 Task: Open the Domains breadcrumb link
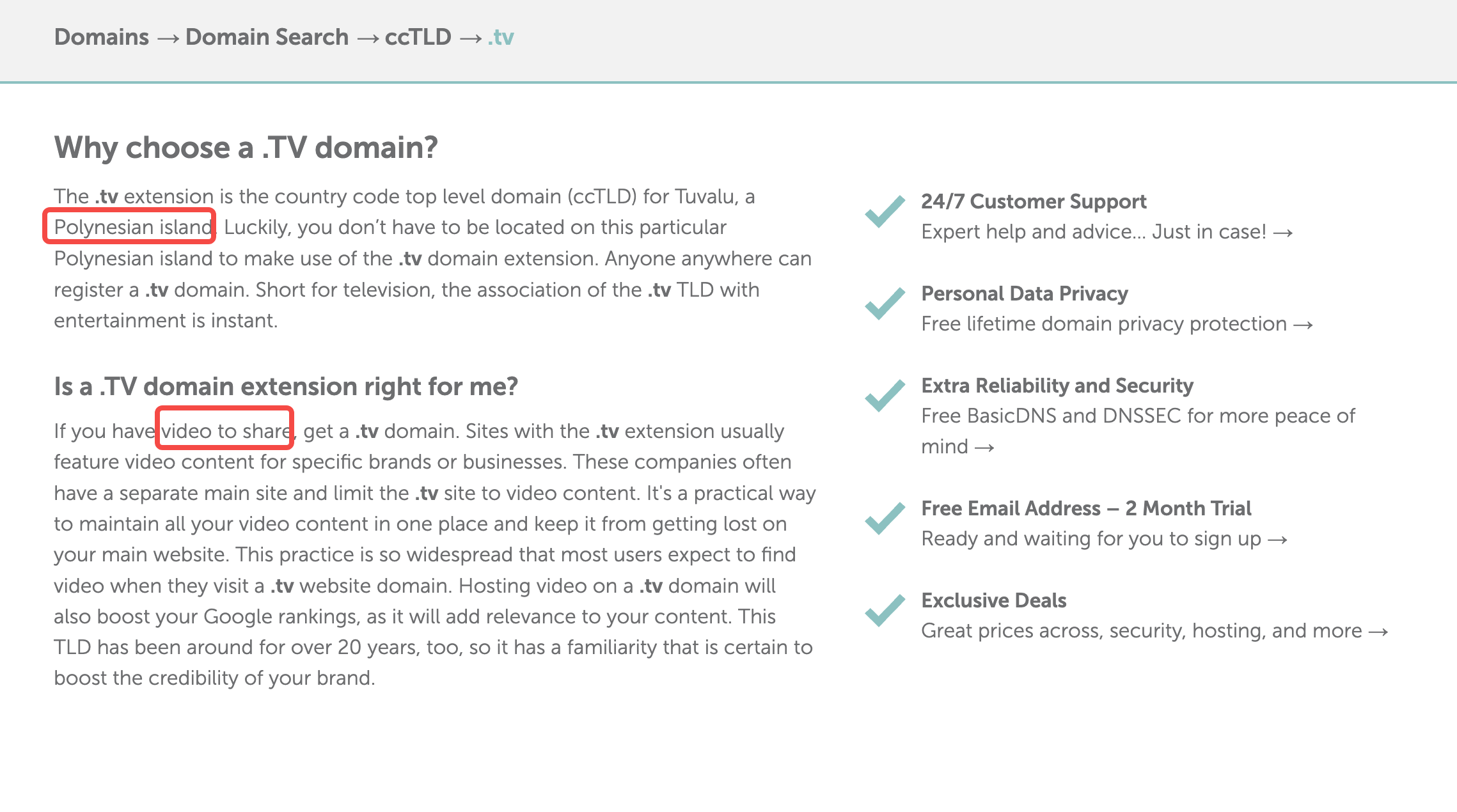click(x=102, y=37)
